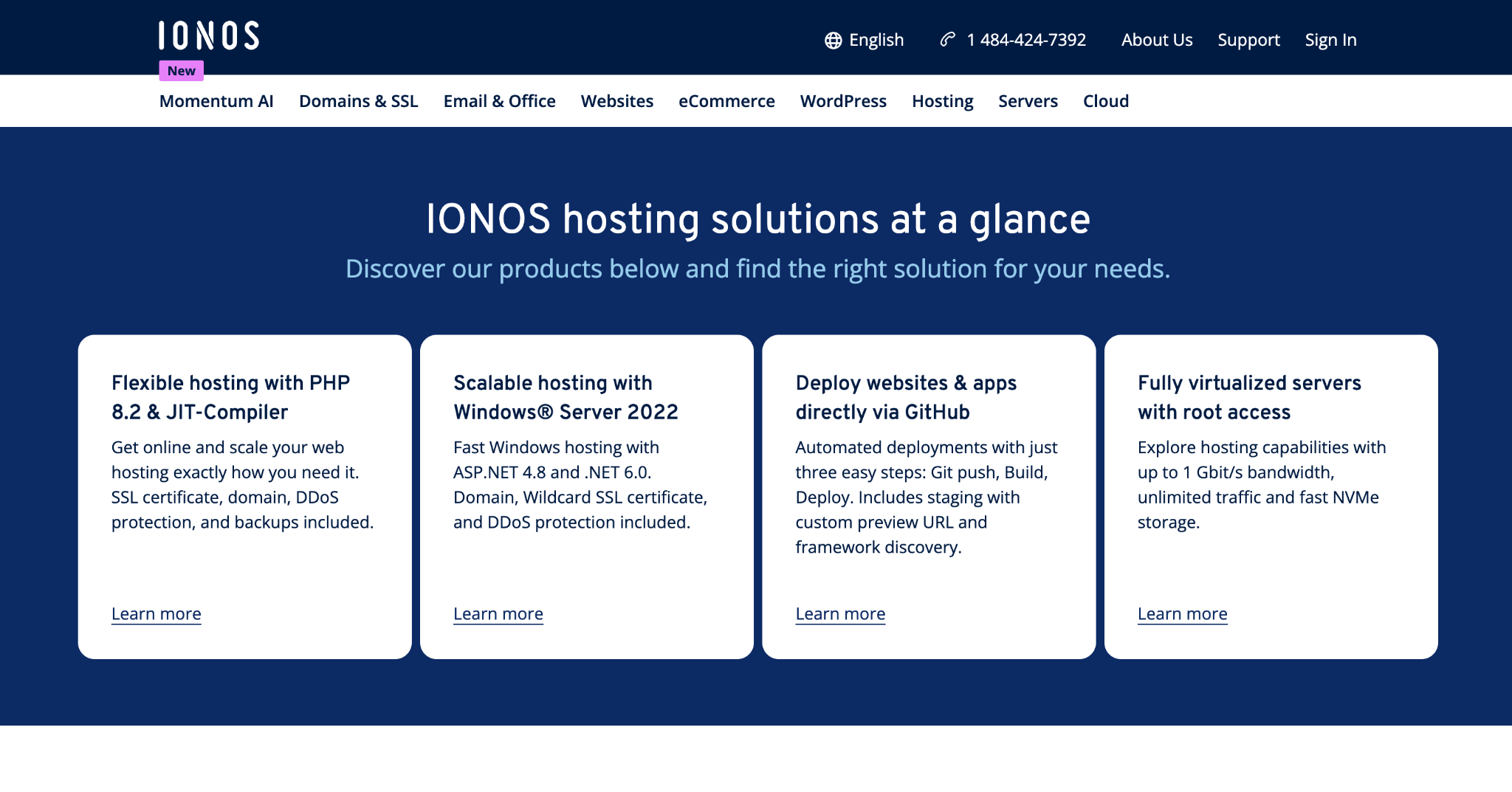The width and height of the screenshot is (1512, 792).
Task: Open the eCommerce menu
Action: click(726, 101)
